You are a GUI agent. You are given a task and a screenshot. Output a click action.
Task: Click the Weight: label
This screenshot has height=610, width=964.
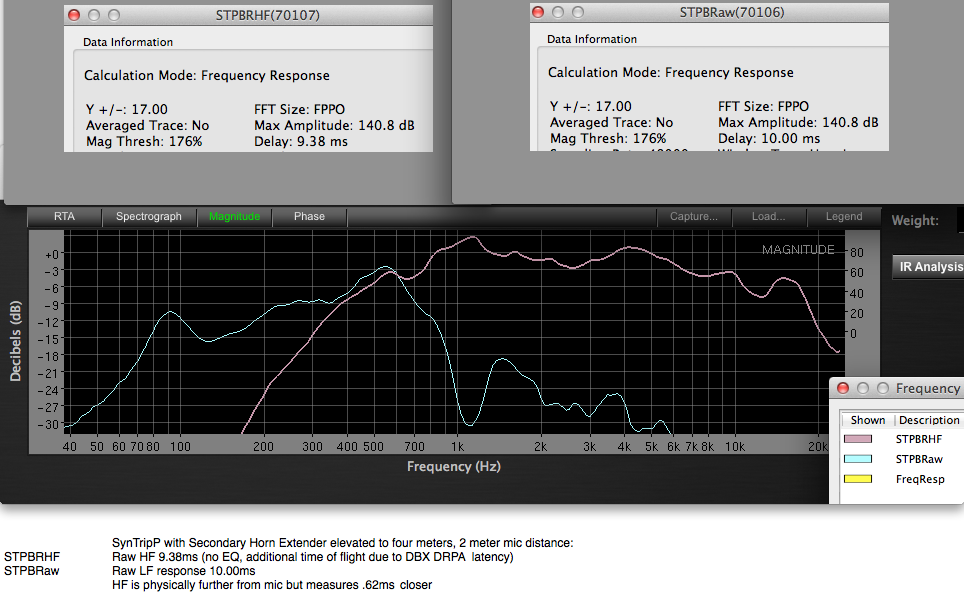coord(915,221)
